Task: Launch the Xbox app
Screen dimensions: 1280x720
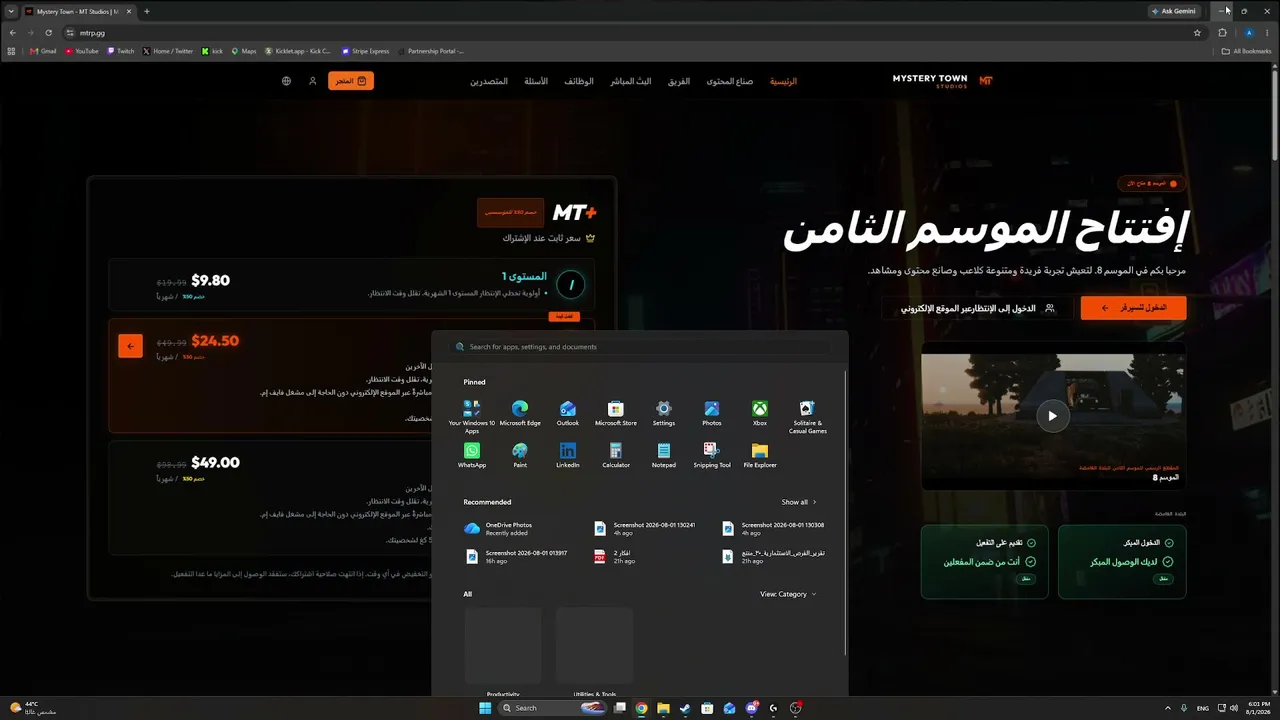Action: click(x=760, y=414)
